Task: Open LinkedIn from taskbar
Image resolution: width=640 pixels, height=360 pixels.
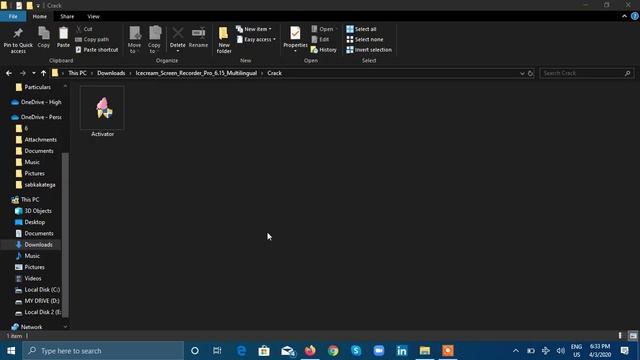Action: pos(402,351)
